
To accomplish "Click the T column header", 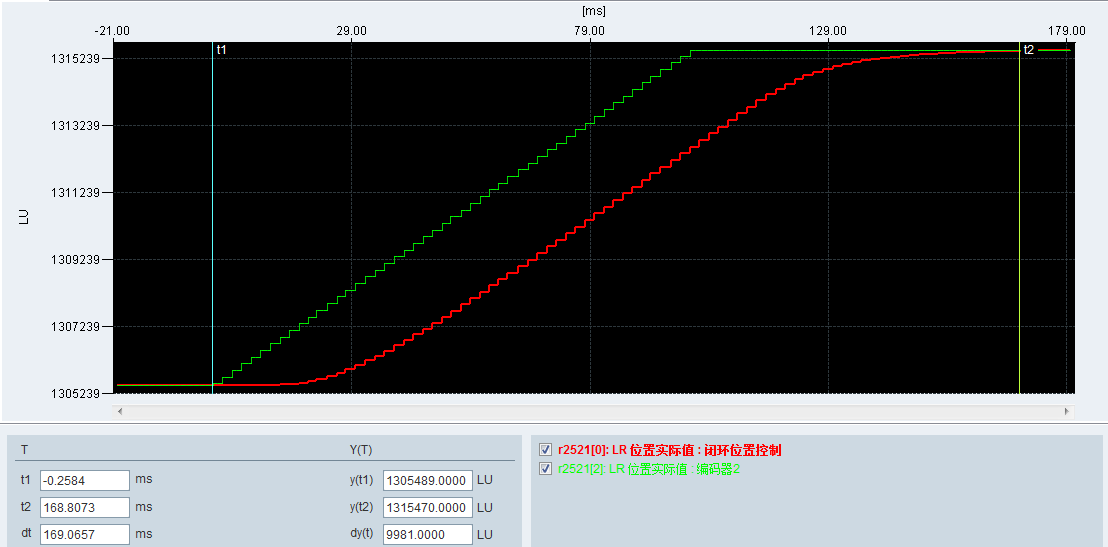I will point(25,450).
